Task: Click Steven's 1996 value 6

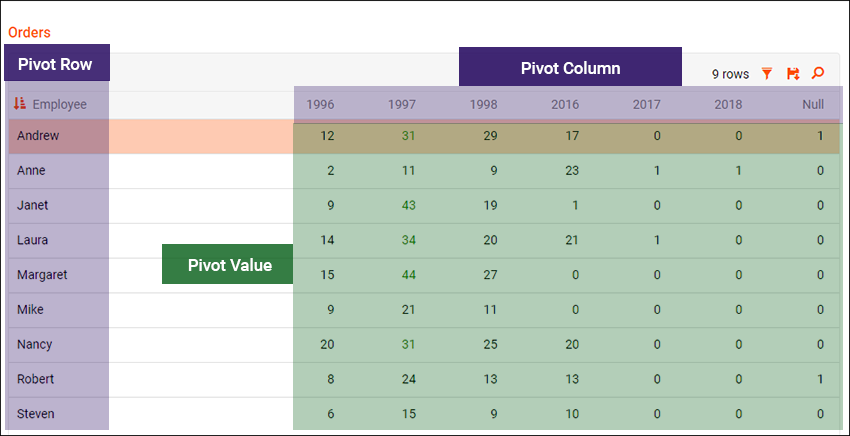Action: pos(331,414)
